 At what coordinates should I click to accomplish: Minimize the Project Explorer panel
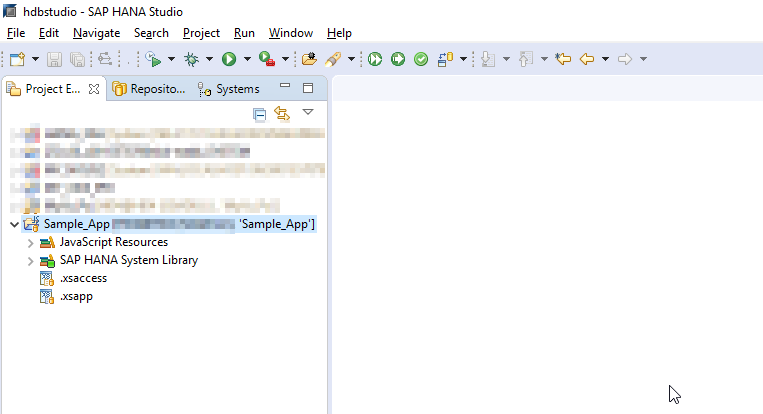(285, 86)
